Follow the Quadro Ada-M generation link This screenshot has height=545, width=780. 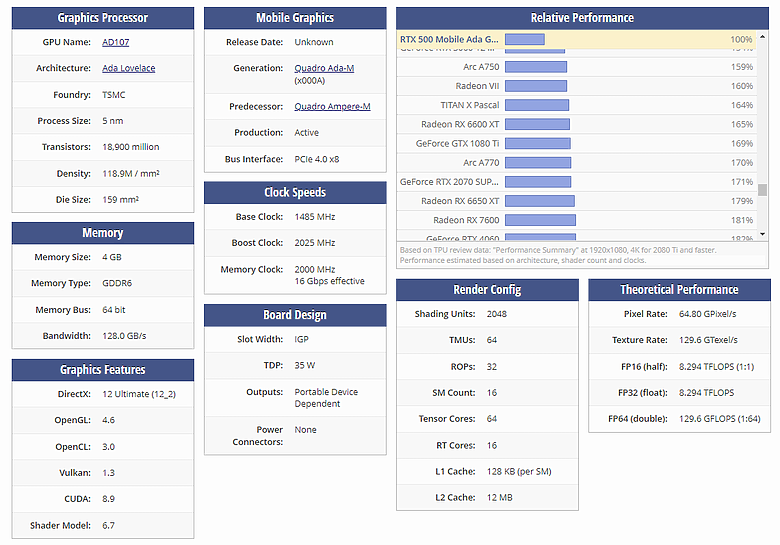324,68
